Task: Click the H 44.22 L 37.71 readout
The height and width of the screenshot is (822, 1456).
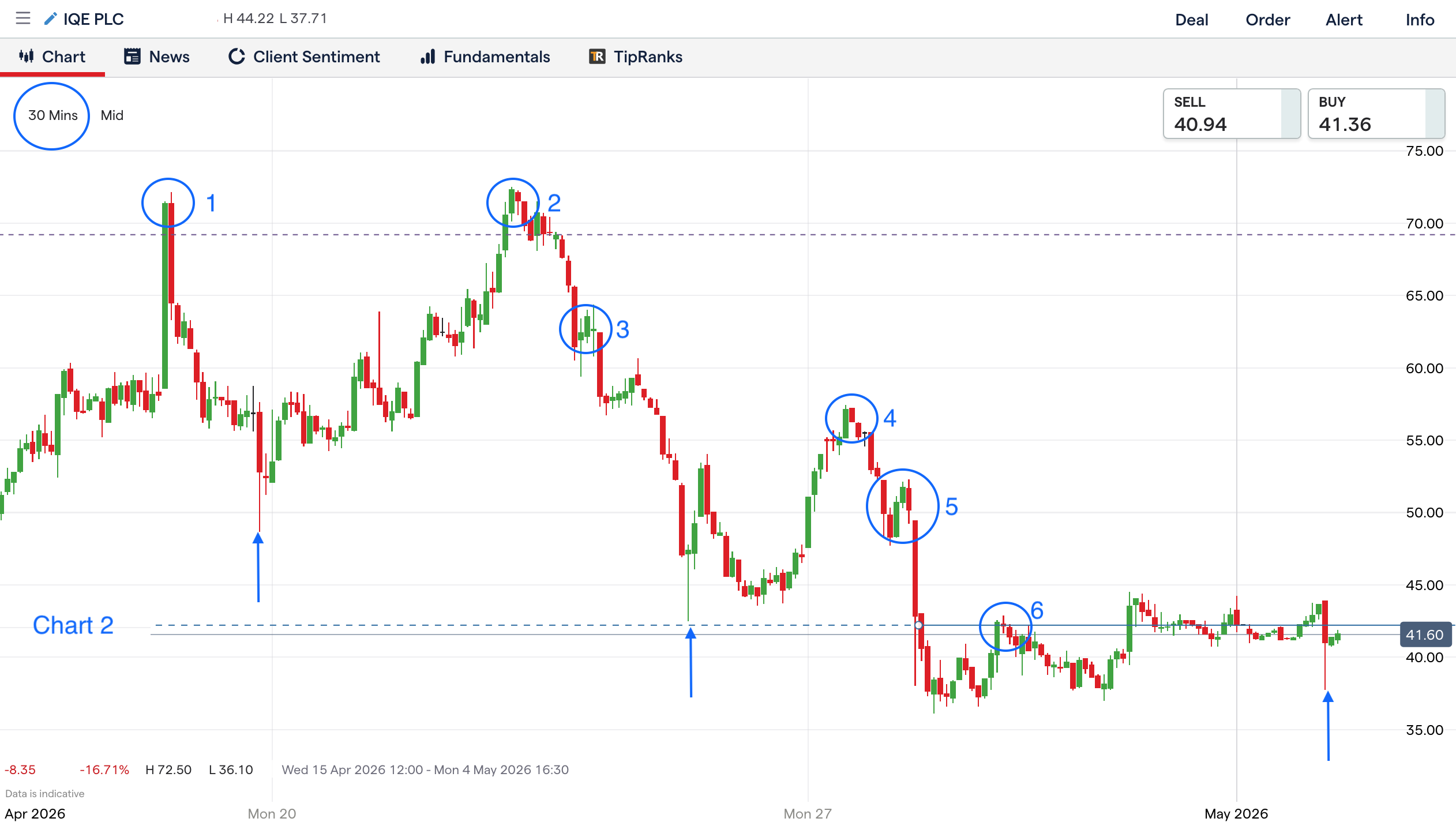Action: pos(275,18)
